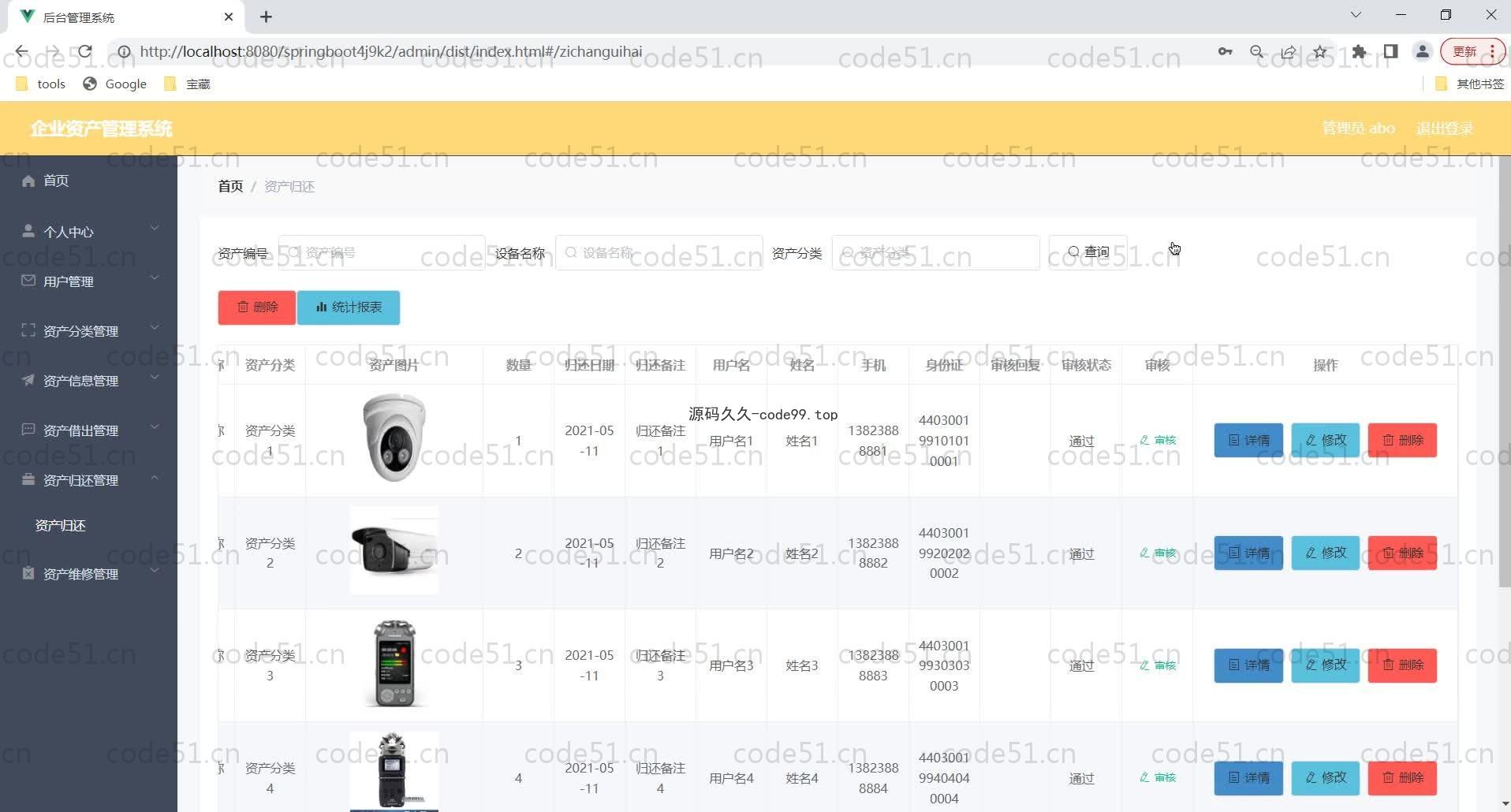The image size is (1511, 812).
Task: Focus the 设备名称 search field
Action: [x=659, y=252]
